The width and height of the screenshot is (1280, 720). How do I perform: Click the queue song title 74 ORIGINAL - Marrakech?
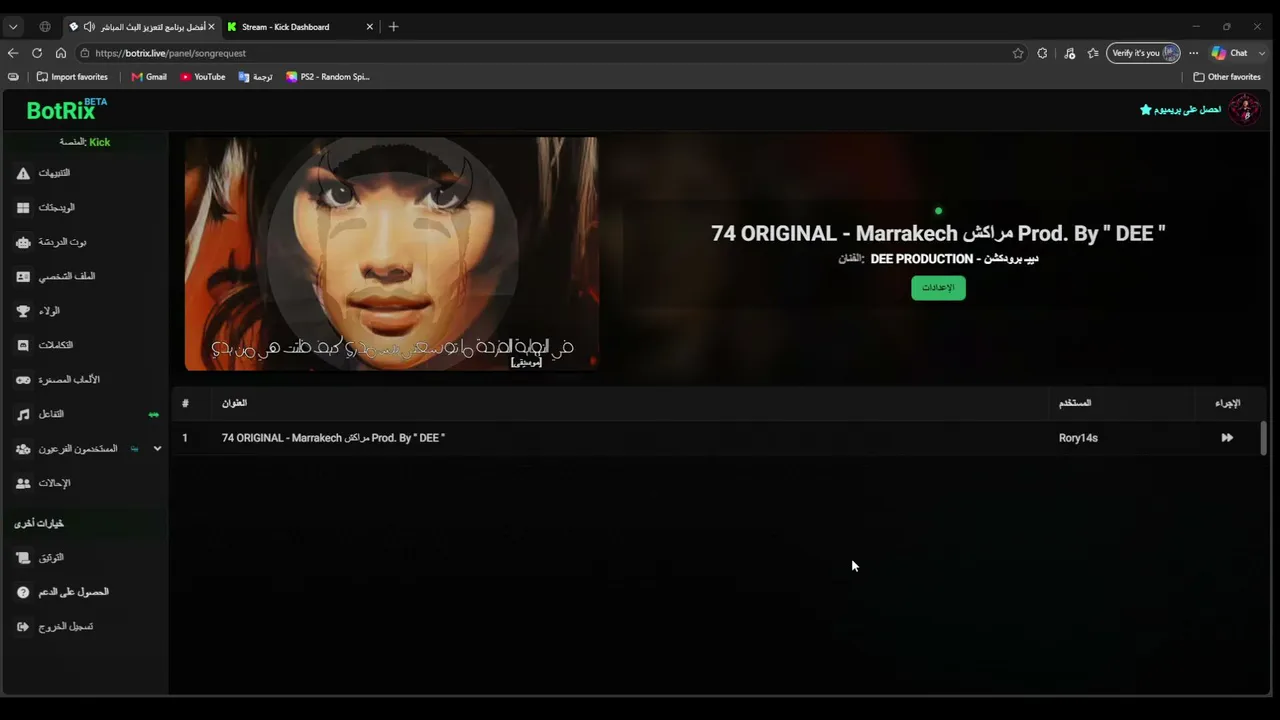(x=333, y=438)
